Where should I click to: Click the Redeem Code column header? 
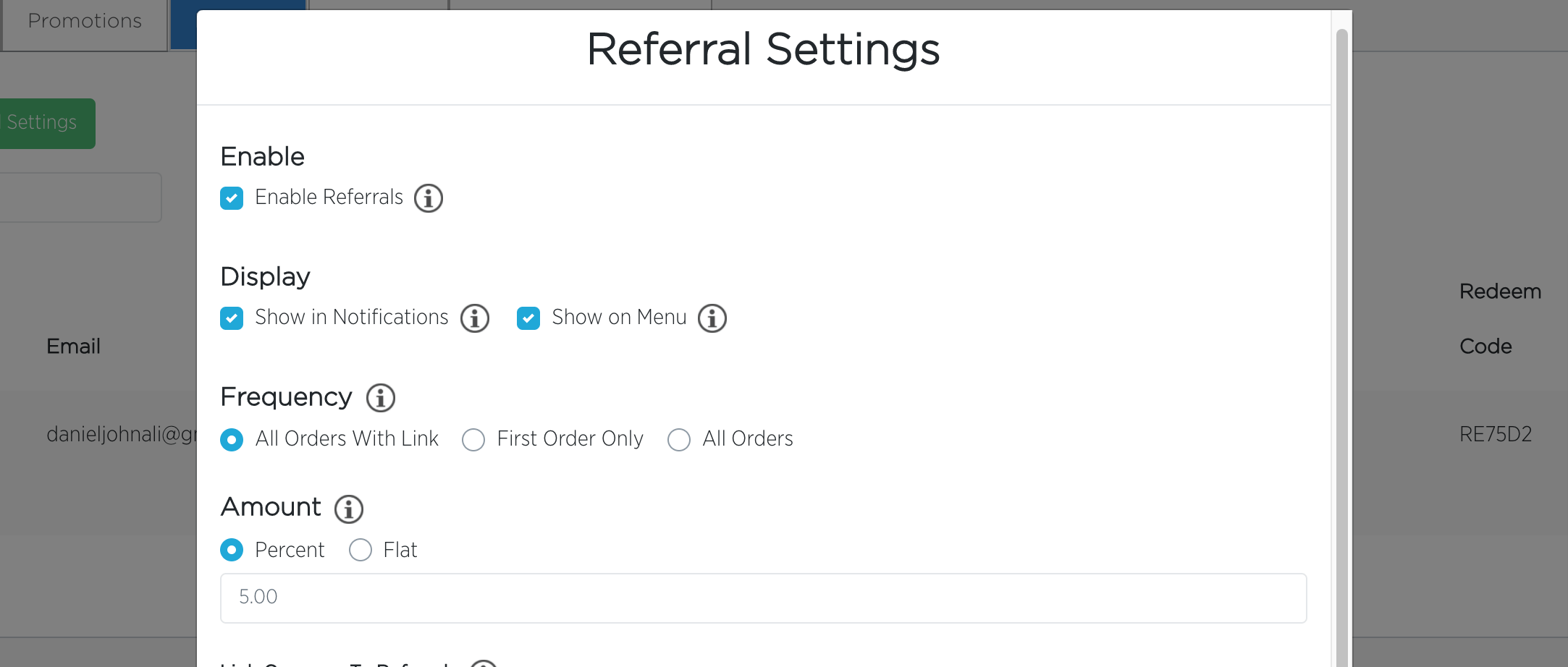click(1499, 319)
